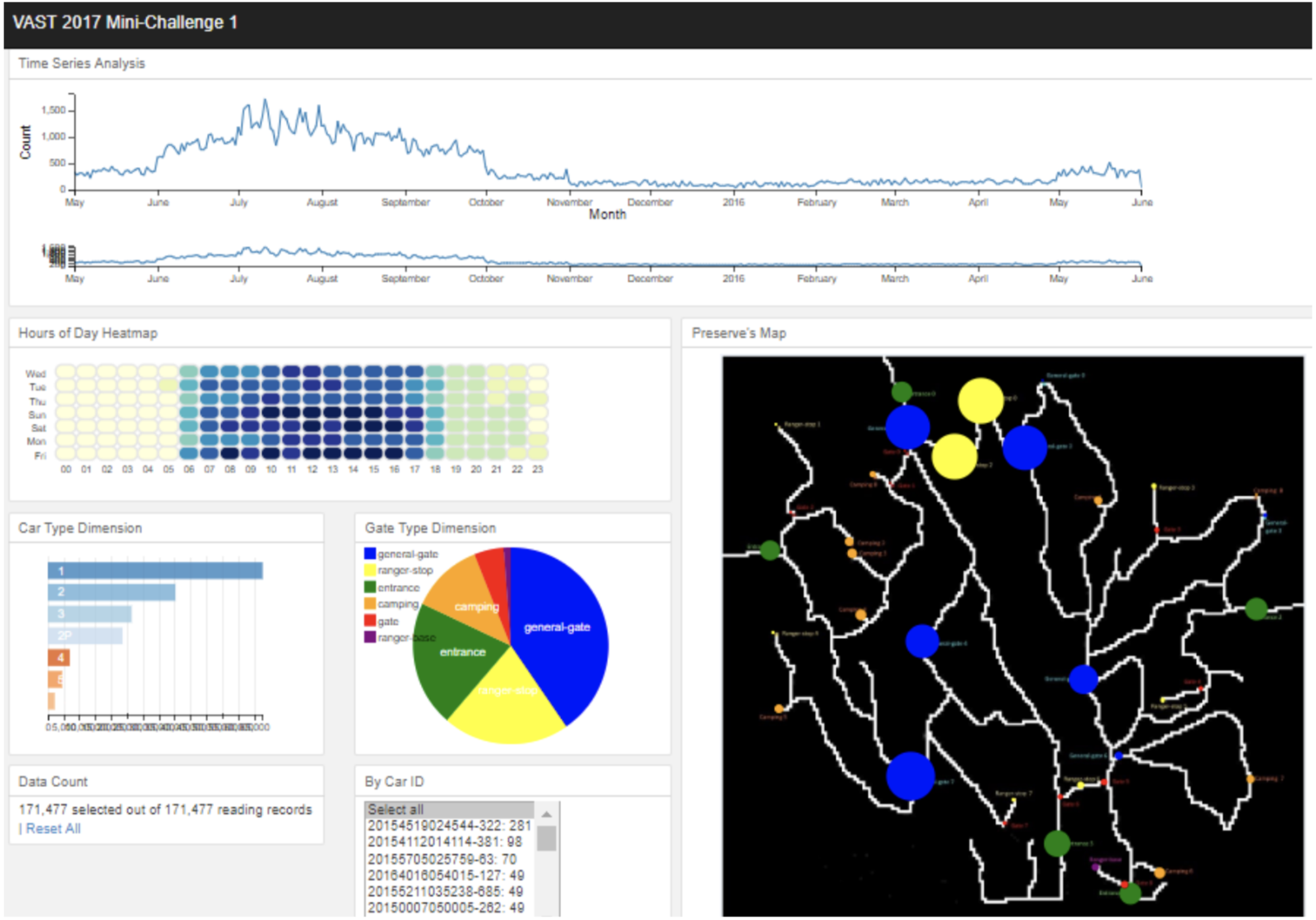Click the Ranger-stop 2 yellow map circle
Screen dimensions: 1316x920
(954, 457)
